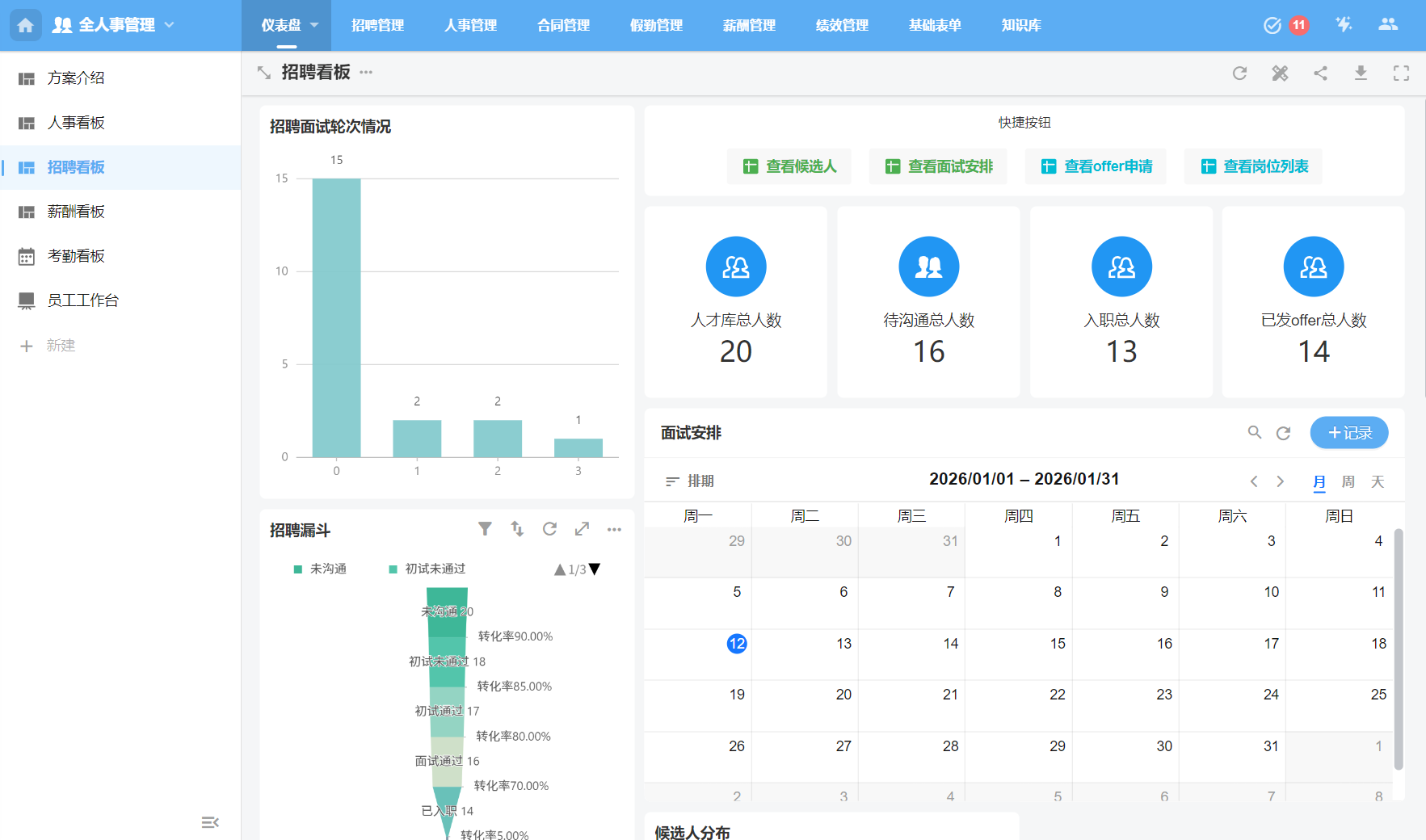Open the 招聘管理 top menu

(377, 25)
